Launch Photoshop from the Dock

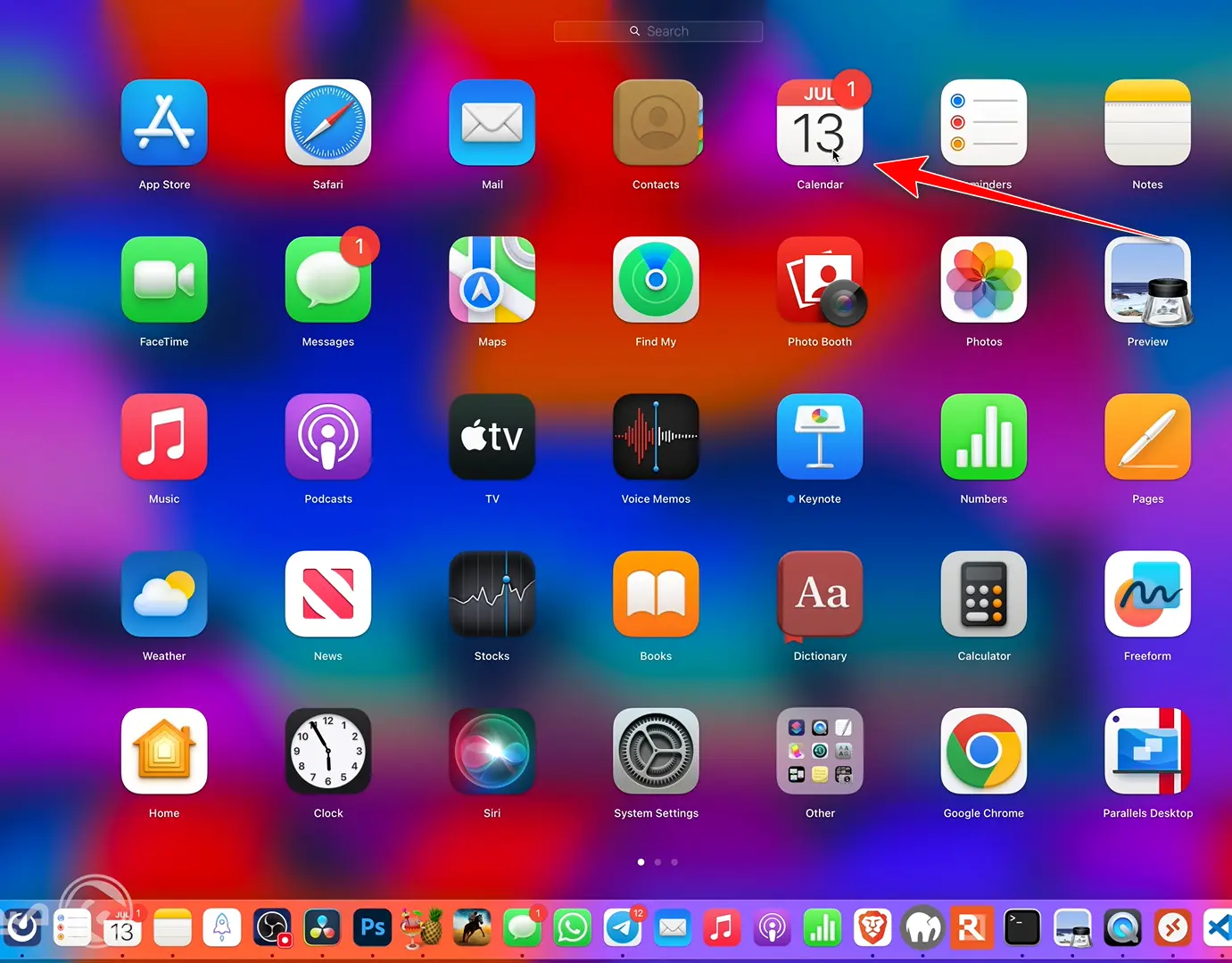371,927
